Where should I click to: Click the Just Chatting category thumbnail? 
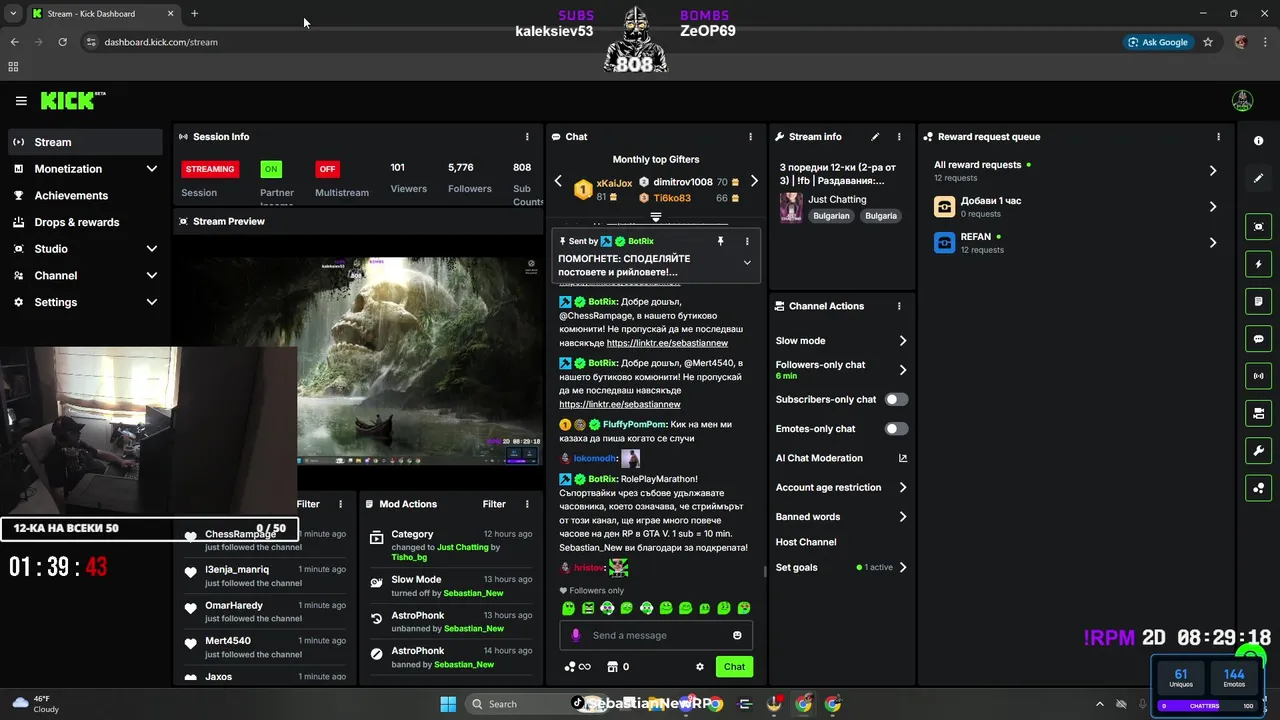pyautogui.click(x=791, y=207)
